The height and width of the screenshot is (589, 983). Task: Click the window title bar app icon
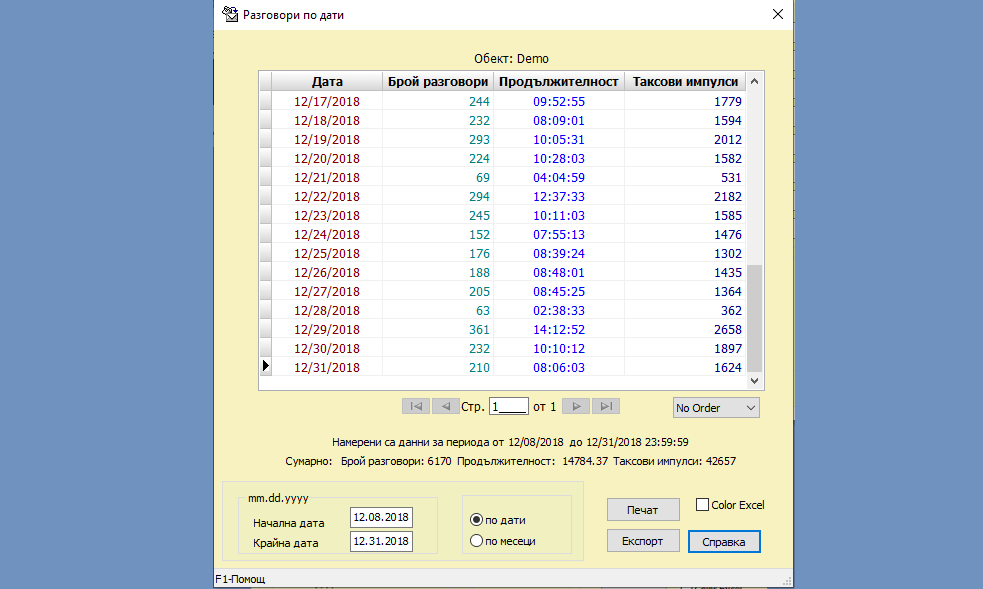pyautogui.click(x=230, y=14)
